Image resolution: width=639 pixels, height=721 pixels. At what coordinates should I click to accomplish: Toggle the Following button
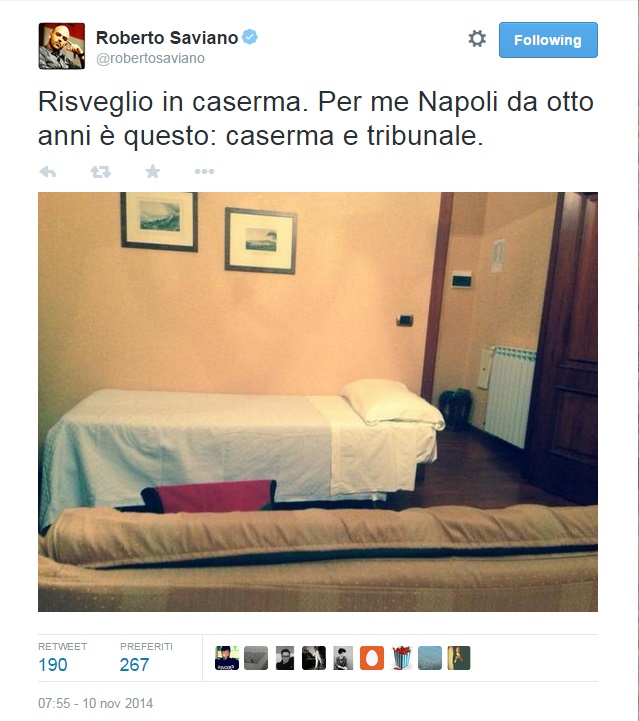(x=548, y=40)
